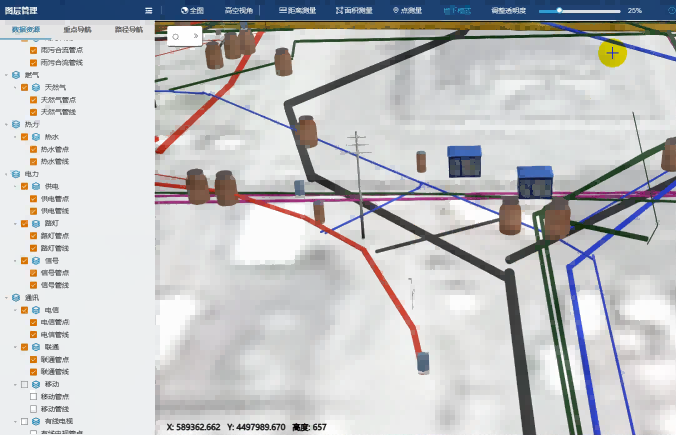Image resolution: width=676 pixels, height=435 pixels.
Task: Click the 漫游 roaming tool in toolbar
Action: coord(457,10)
